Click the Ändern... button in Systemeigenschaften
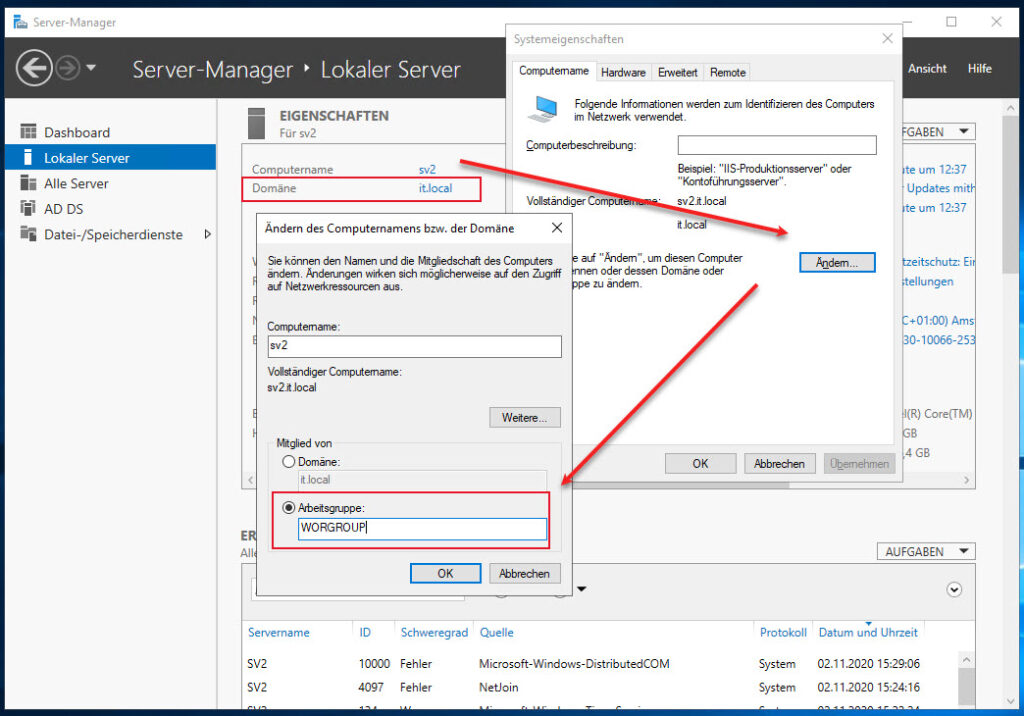The width and height of the screenshot is (1024, 716). [837, 263]
